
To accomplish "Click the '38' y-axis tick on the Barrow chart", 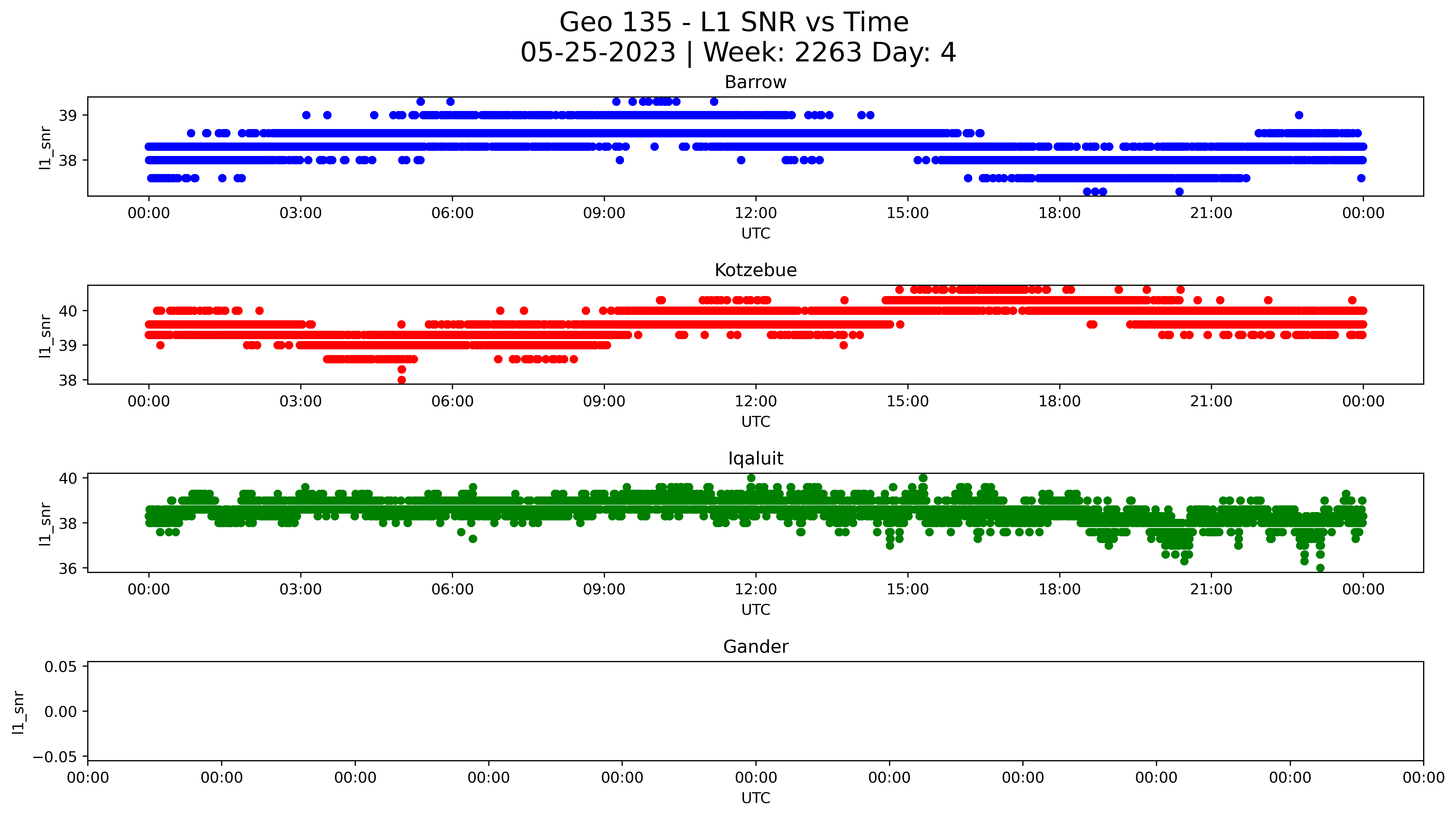I will click(68, 161).
